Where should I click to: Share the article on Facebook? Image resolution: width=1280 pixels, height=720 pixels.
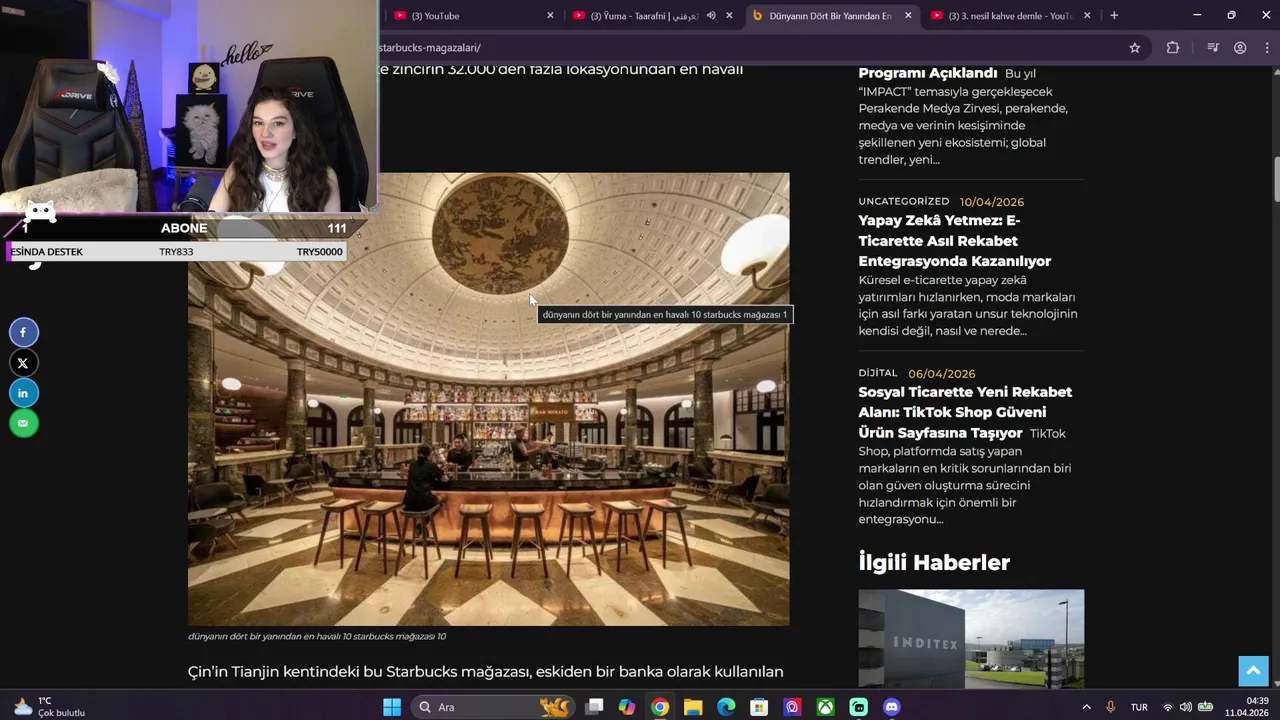(x=24, y=332)
